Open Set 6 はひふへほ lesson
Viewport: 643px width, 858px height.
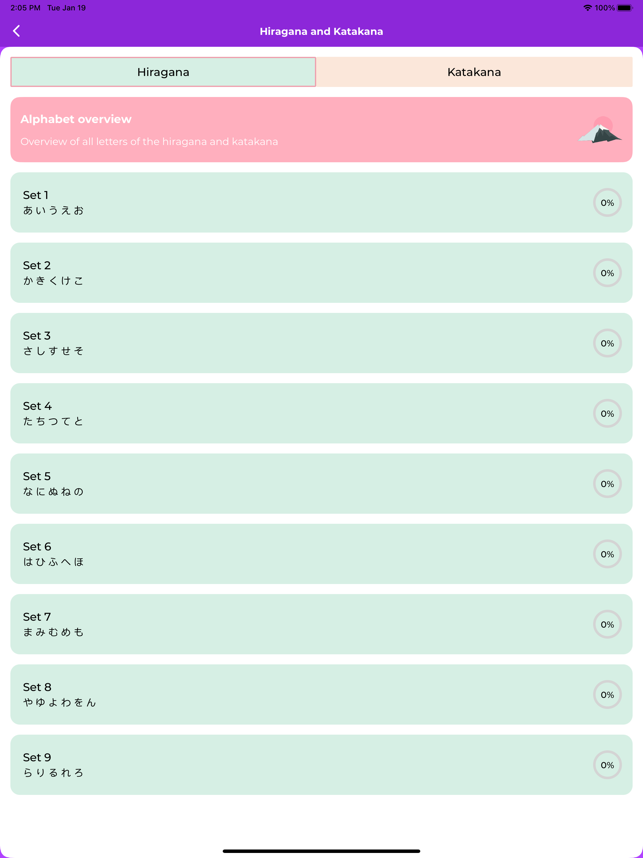click(x=321, y=554)
